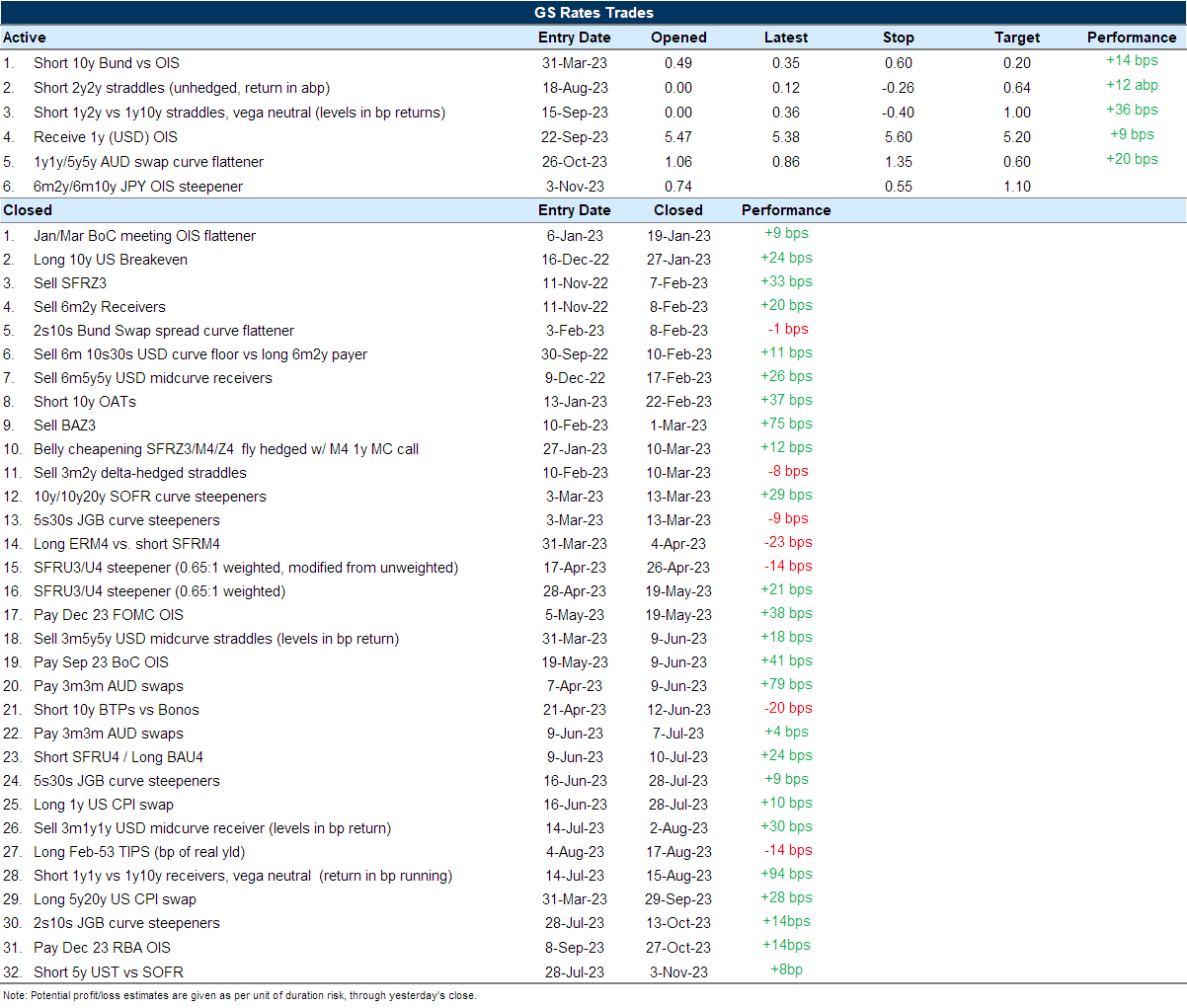This screenshot has height=1008, width=1187.
Task: Select "Sell 6m5y5y USD midcurve receivers"
Action: coord(153,378)
